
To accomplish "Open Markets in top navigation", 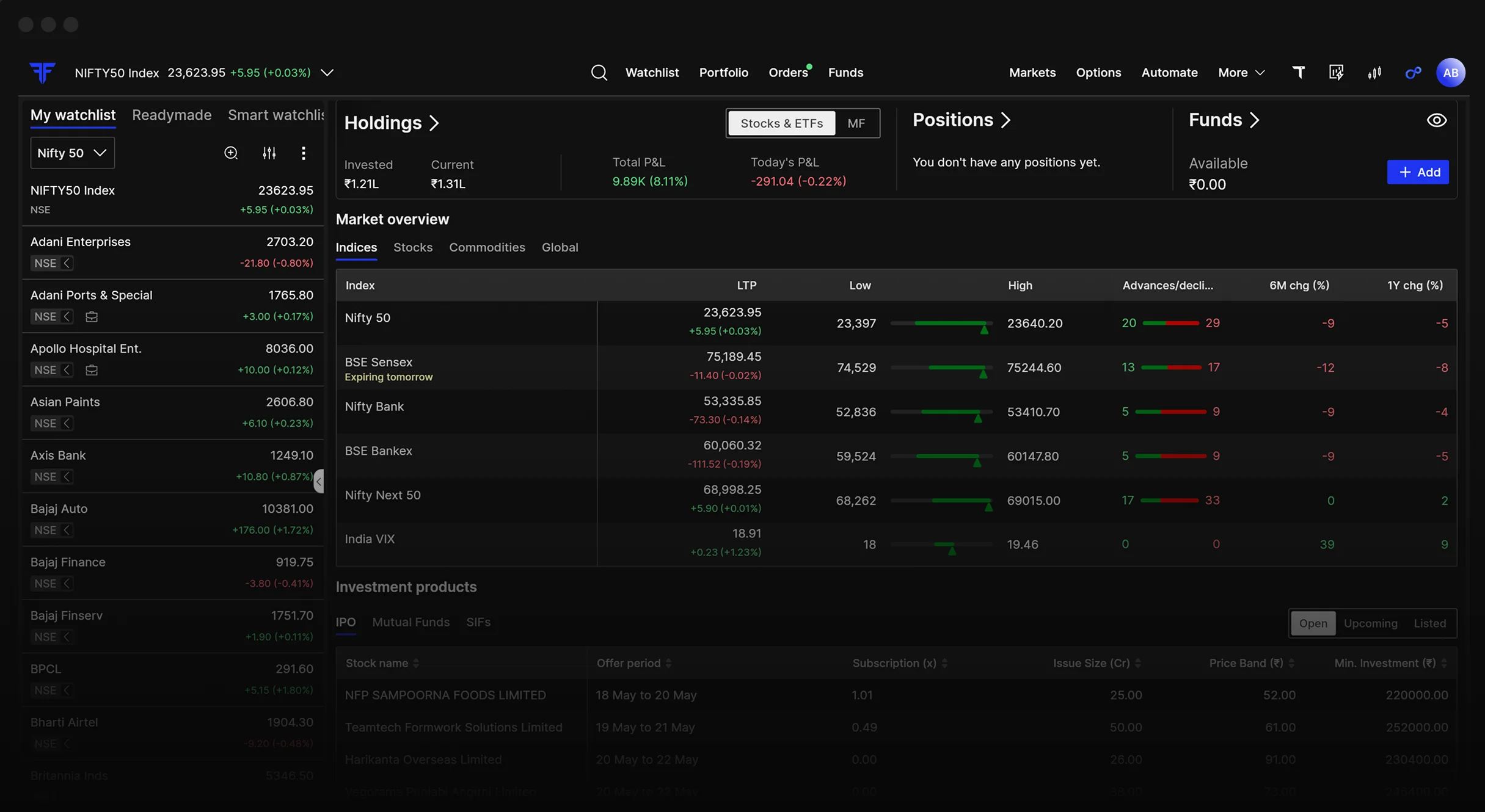I will 1032,73.
